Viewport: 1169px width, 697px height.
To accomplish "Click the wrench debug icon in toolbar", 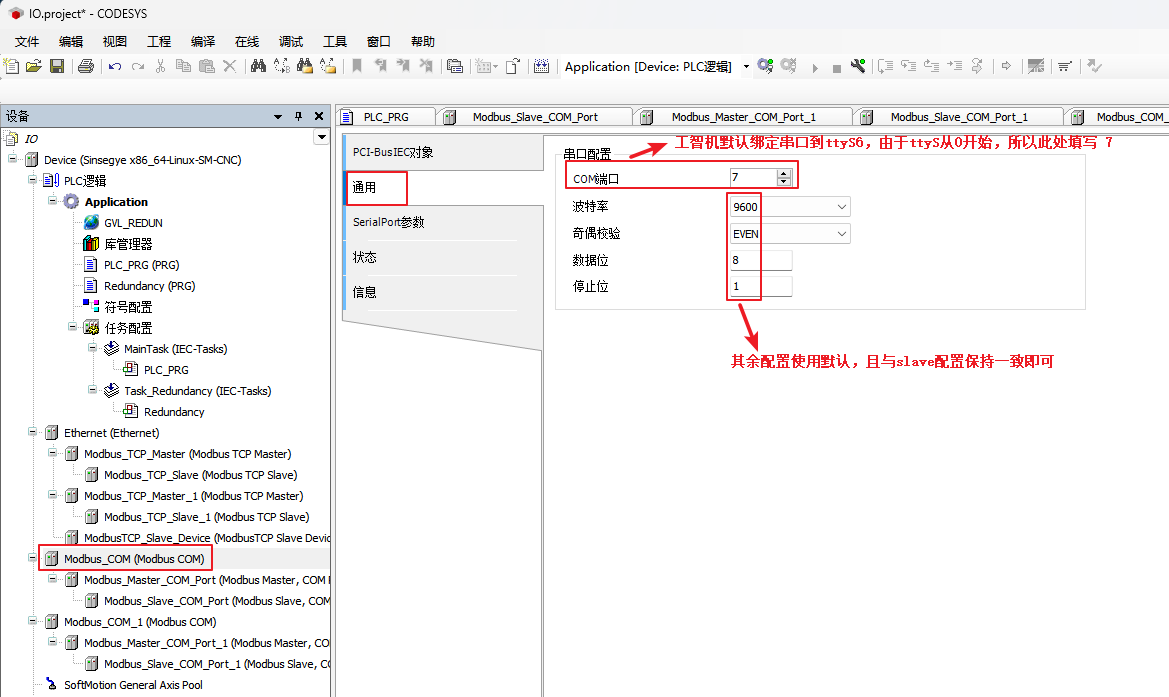I will (x=858, y=66).
